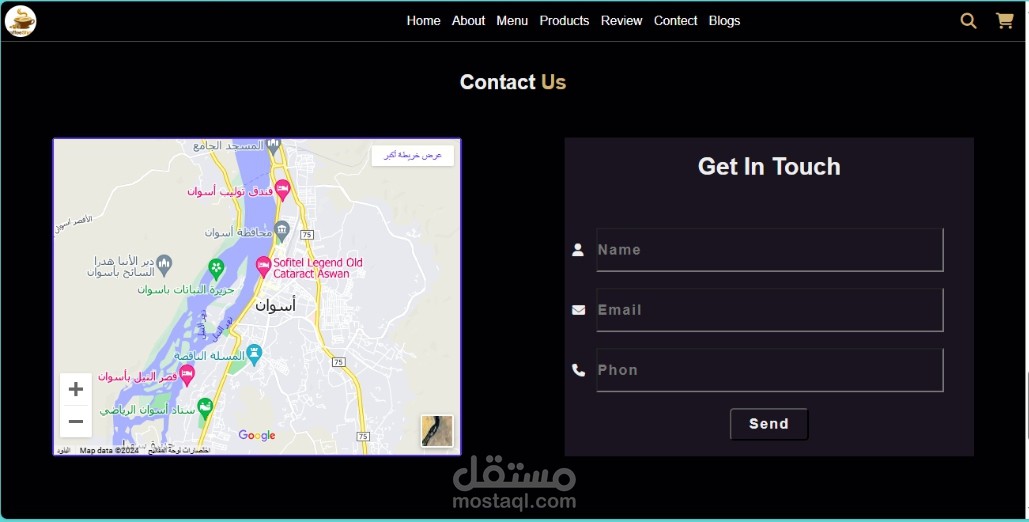Zoom in on the map with plus

[x=76, y=389]
